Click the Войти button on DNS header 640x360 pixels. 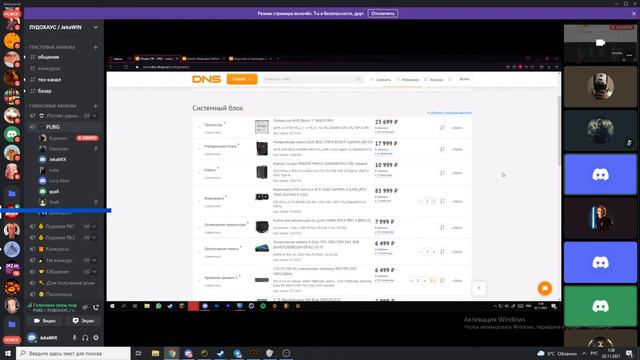pos(464,79)
